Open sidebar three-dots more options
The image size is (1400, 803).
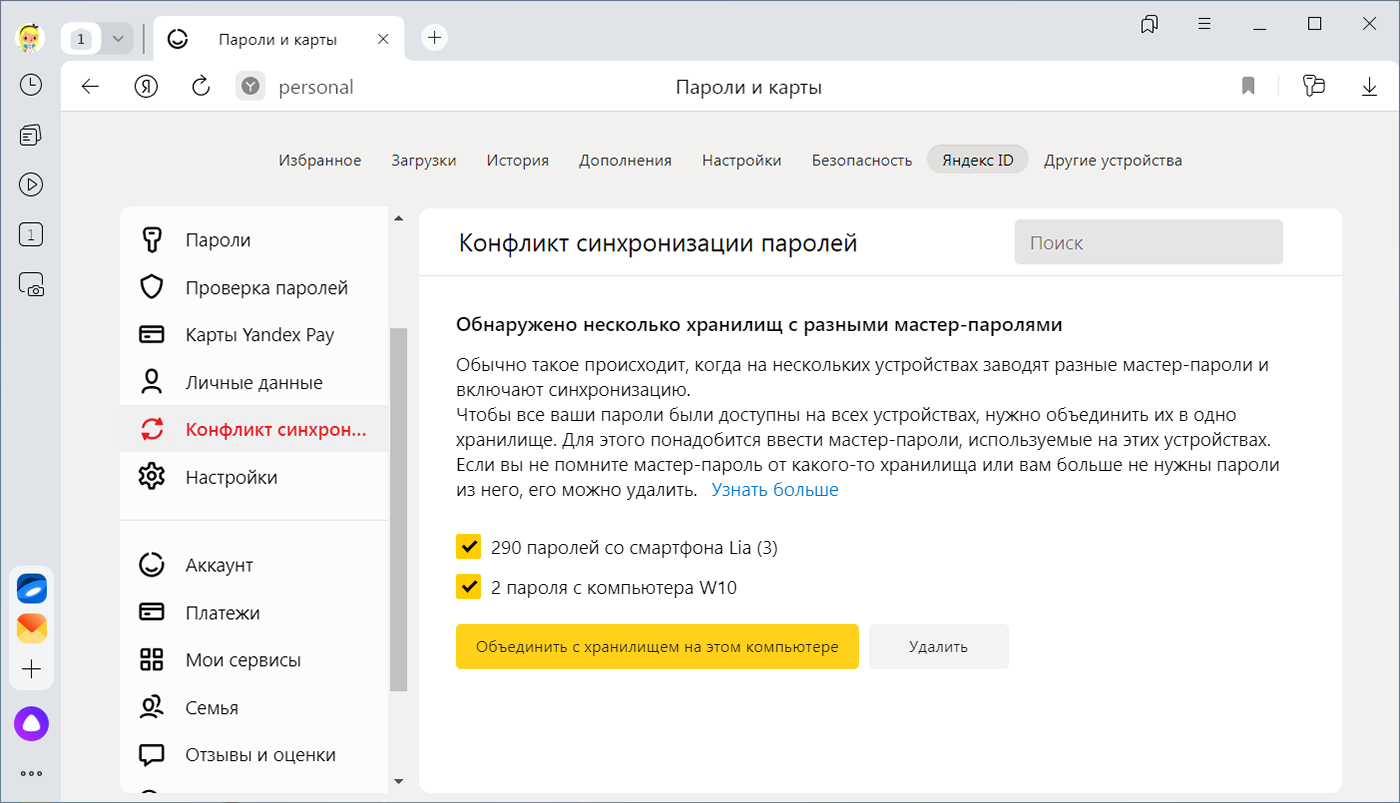tap(32, 773)
